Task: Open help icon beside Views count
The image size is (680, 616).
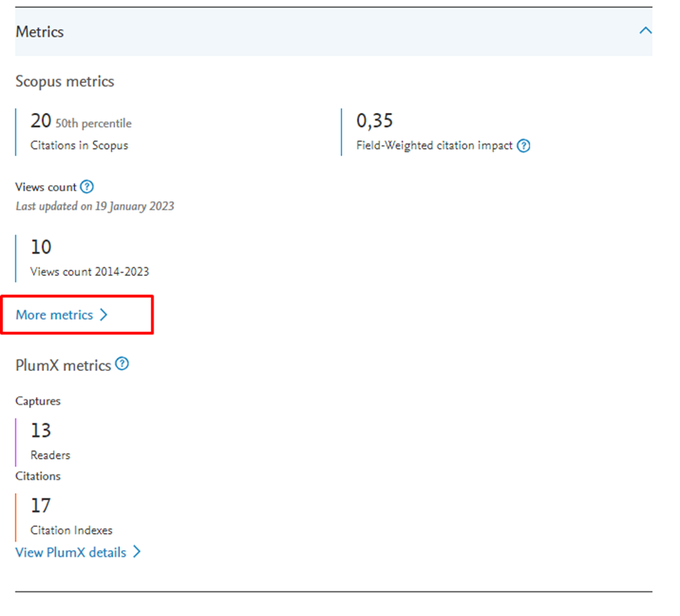Action: (87, 187)
